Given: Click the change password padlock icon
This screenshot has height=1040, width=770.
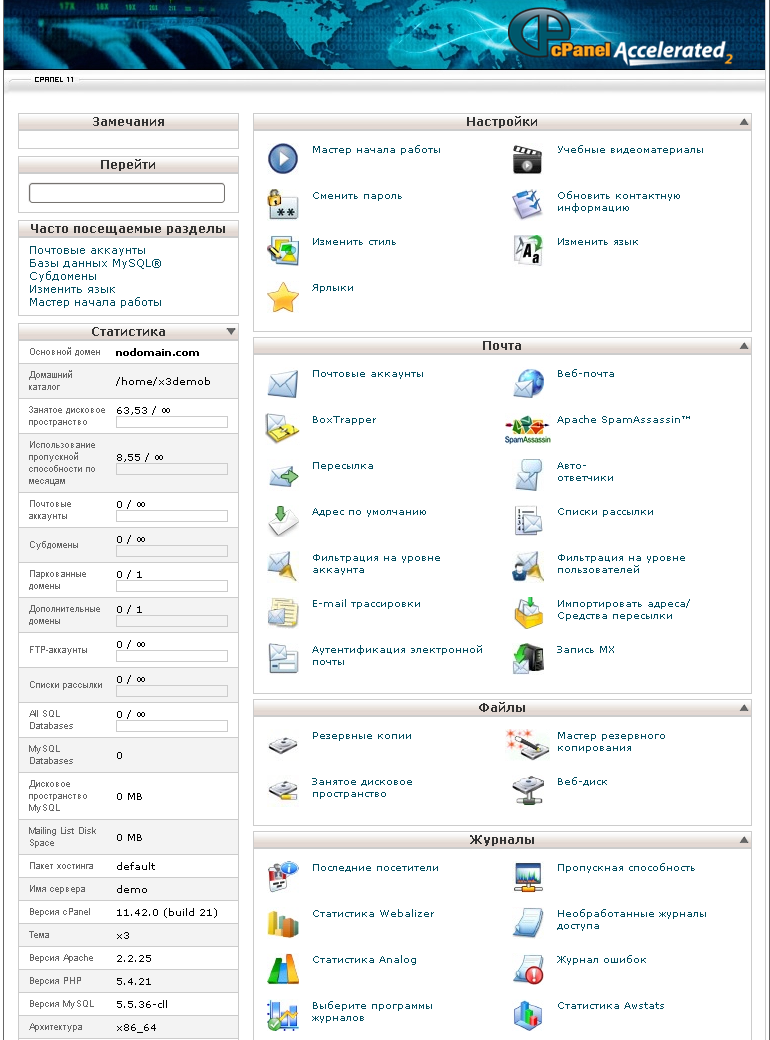Looking at the screenshot, I should click(x=283, y=204).
